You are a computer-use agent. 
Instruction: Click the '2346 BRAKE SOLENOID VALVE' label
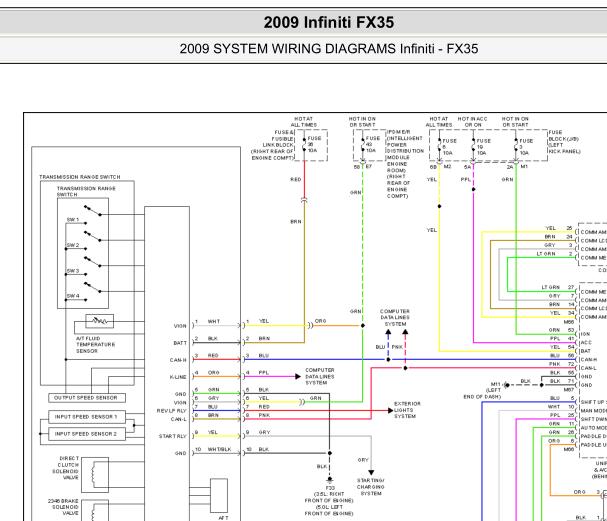coord(63,507)
